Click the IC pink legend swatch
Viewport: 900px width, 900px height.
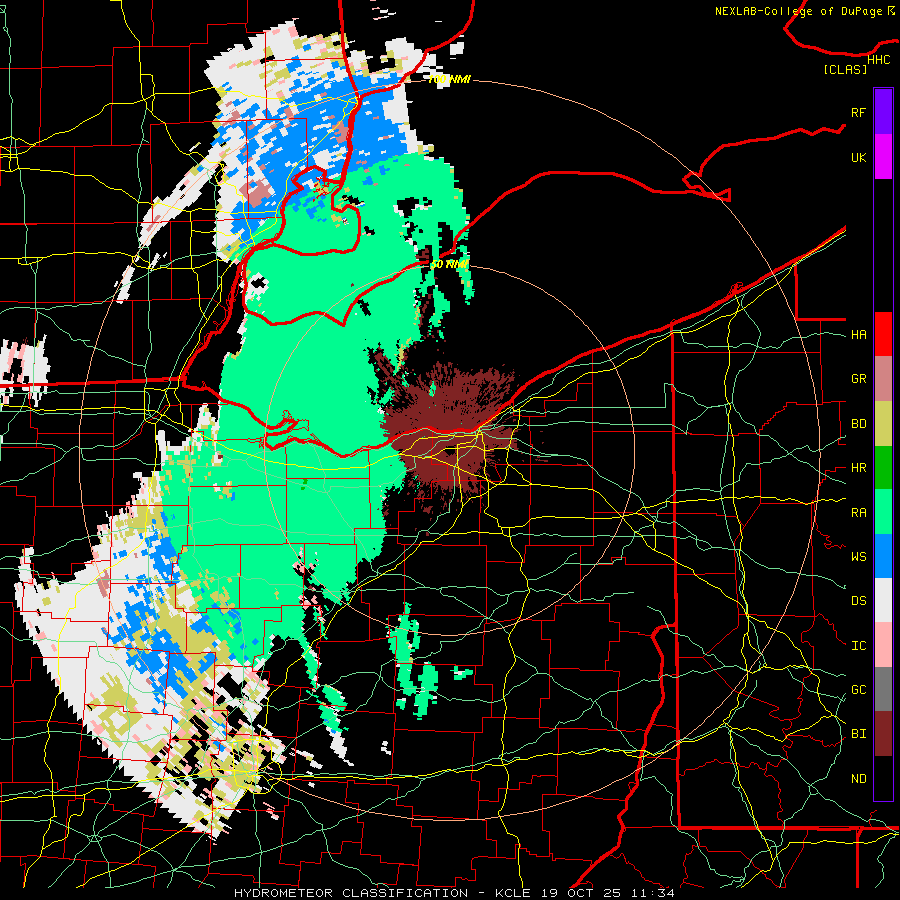tap(883, 645)
